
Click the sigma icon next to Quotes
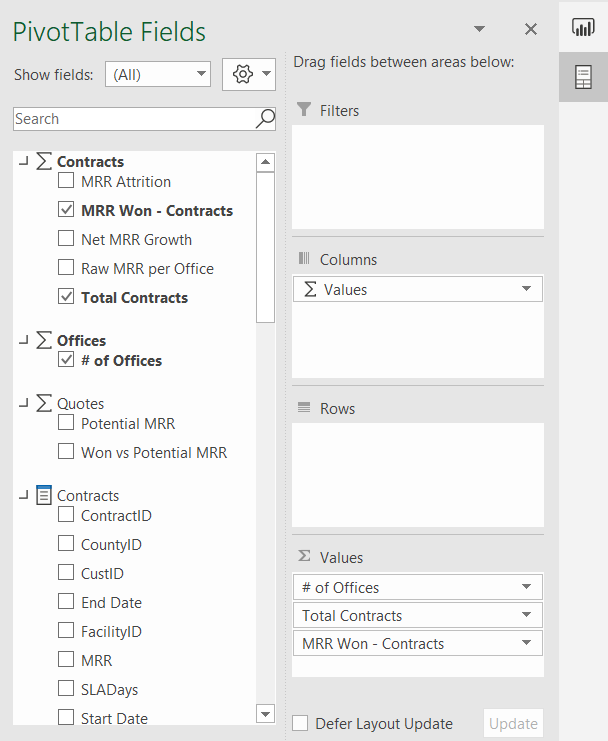click(x=44, y=403)
